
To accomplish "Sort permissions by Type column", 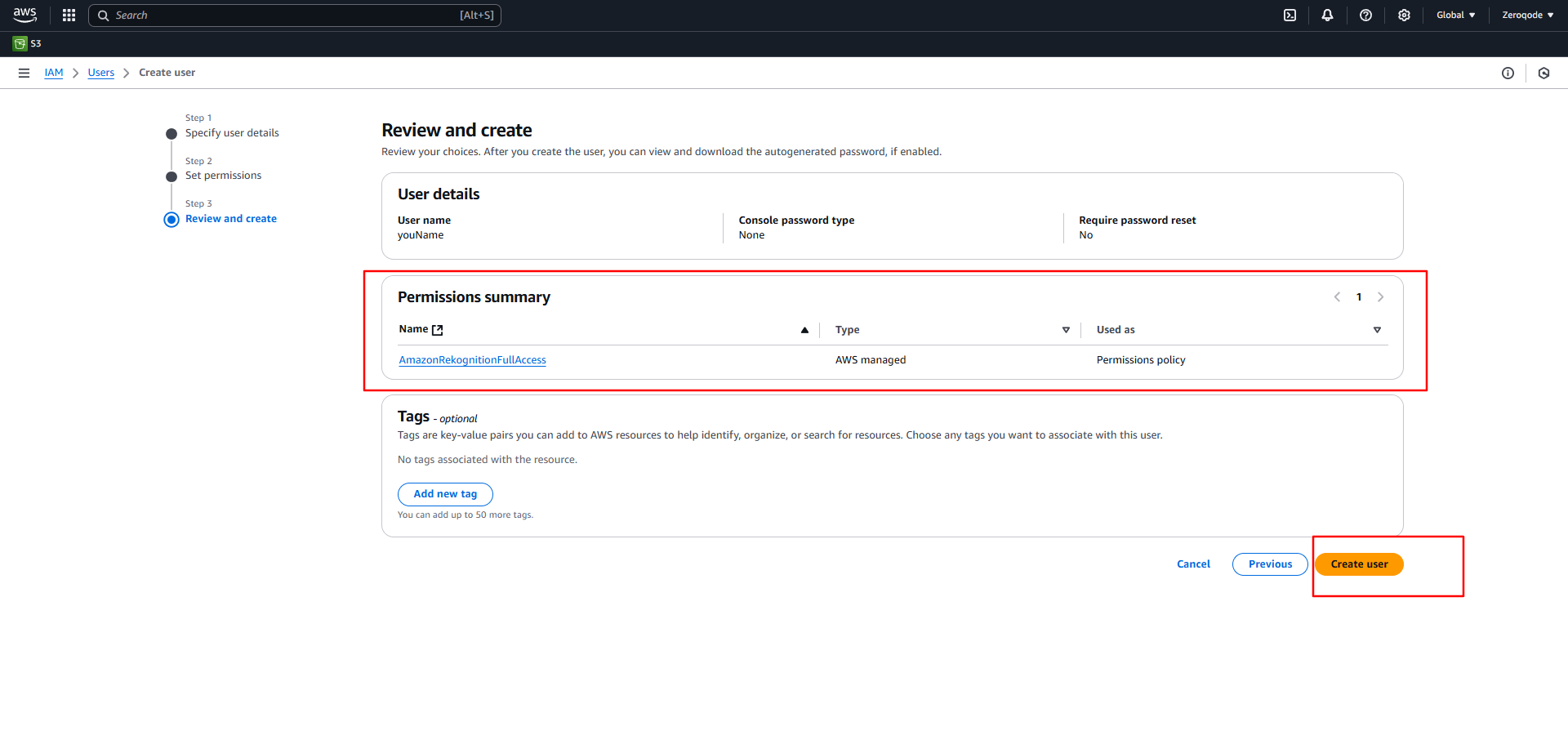I will [1065, 330].
